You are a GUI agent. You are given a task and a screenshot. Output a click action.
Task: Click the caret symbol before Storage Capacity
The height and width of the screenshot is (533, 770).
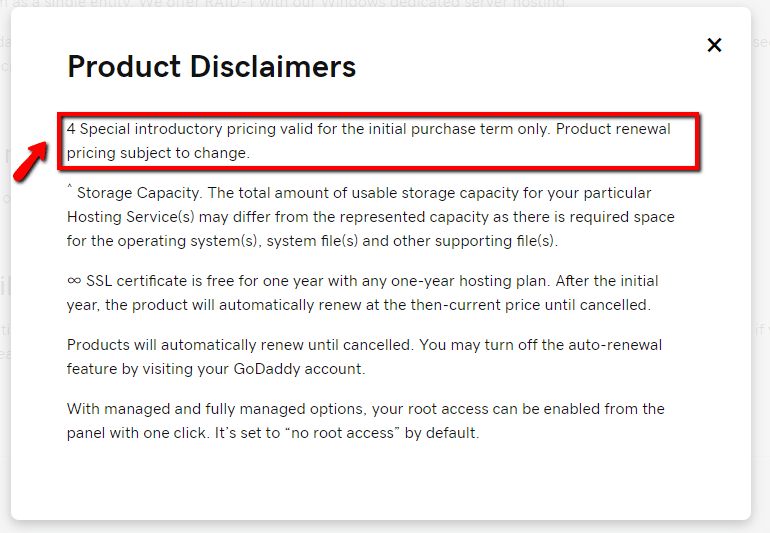click(69, 189)
